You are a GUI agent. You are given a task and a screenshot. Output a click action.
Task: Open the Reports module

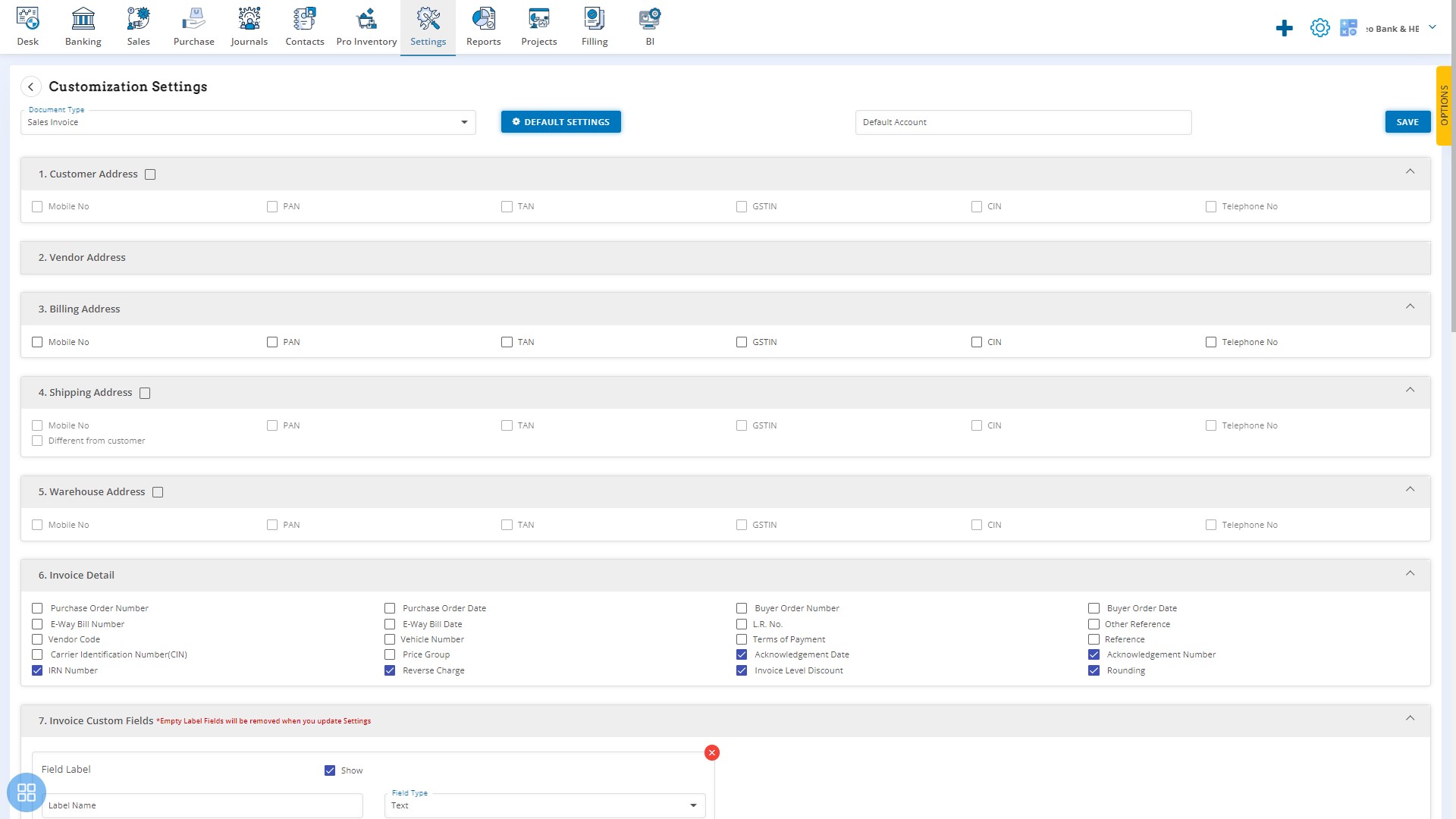tap(482, 27)
